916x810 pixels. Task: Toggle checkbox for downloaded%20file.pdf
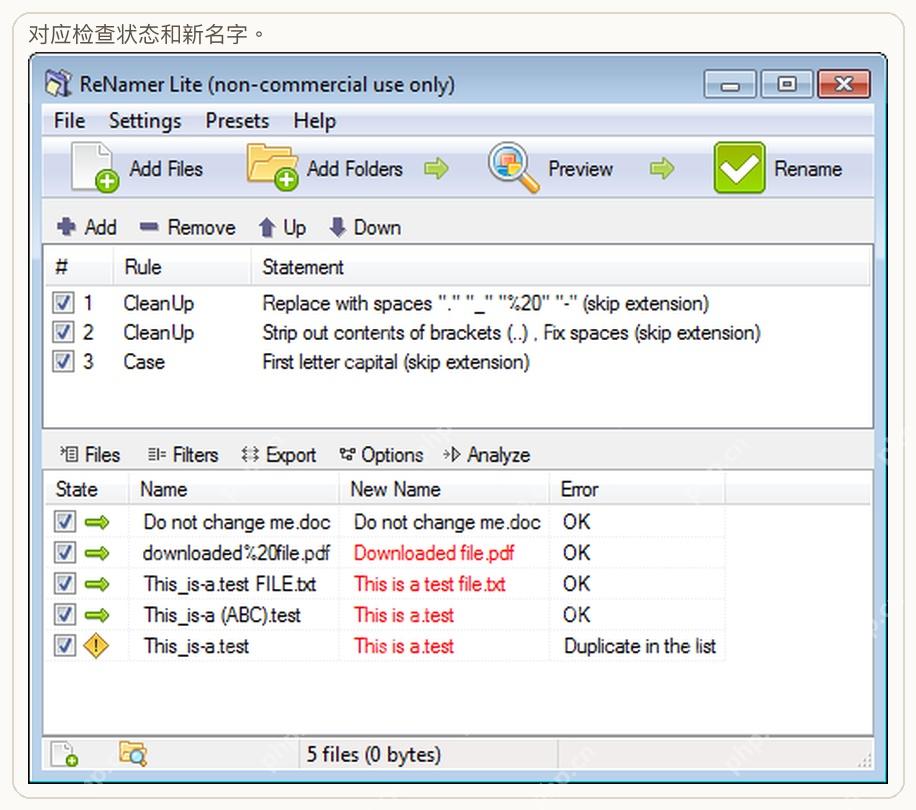coord(64,552)
